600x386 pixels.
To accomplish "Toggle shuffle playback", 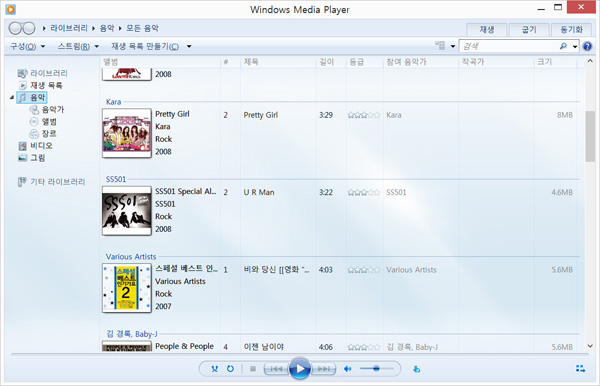I will coord(215,369).
